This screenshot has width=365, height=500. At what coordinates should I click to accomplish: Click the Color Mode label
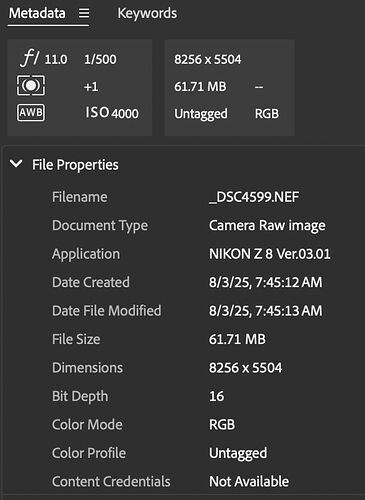(87, 425)
